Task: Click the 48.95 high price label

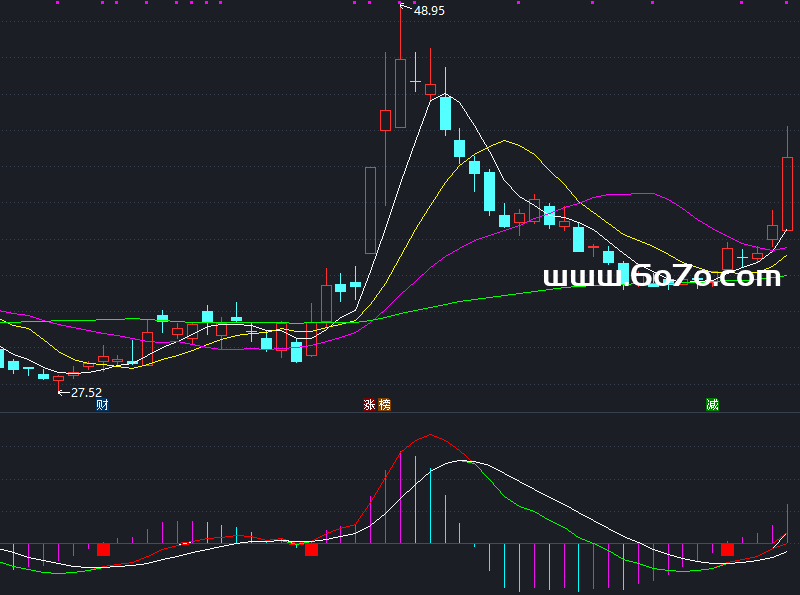Action: tap(429, 10)
